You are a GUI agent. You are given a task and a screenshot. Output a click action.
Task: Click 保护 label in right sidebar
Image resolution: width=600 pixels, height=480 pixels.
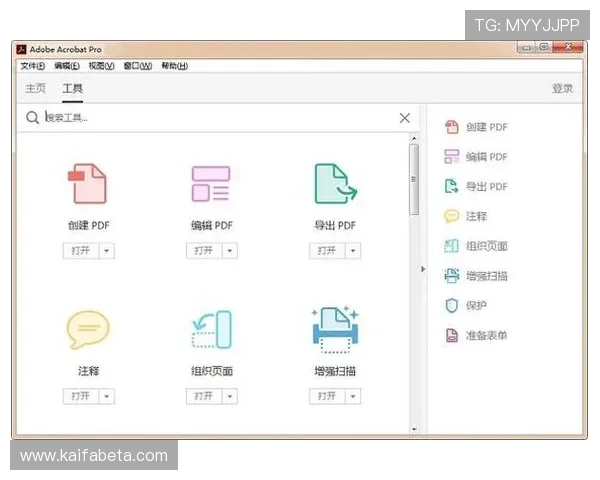[476, 305]
